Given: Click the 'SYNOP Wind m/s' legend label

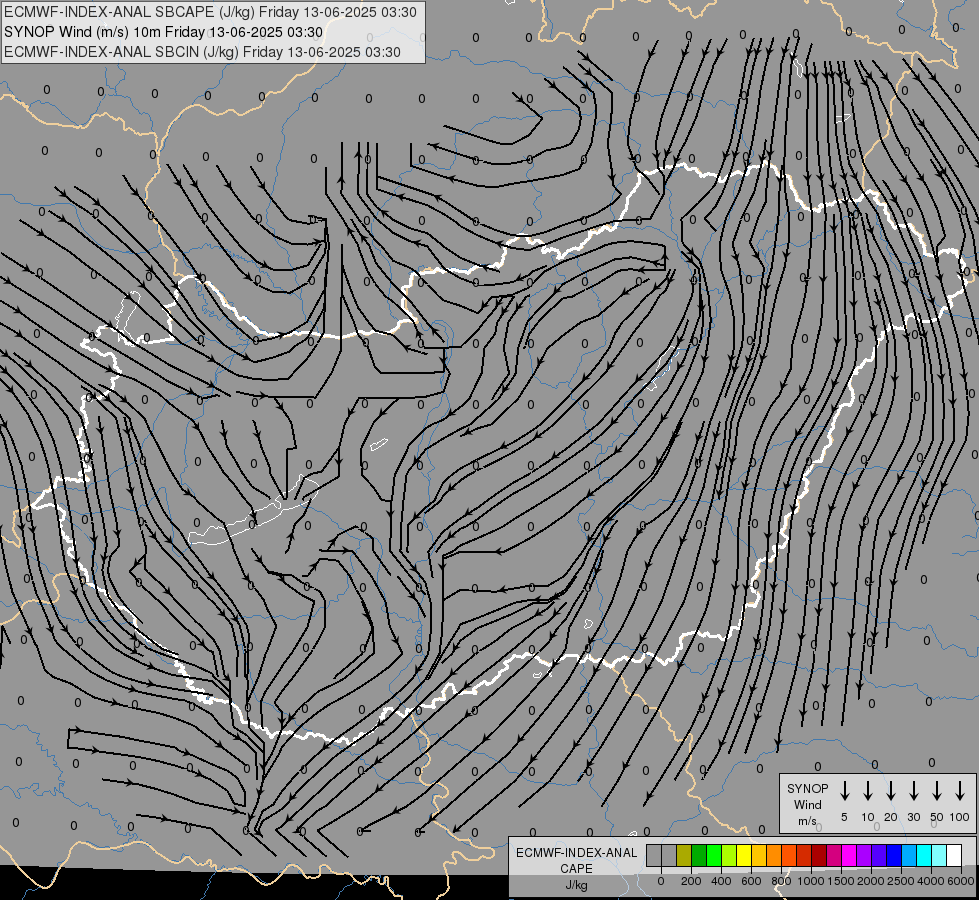Looking at the screenshot, I should click(x=807, y=804).
